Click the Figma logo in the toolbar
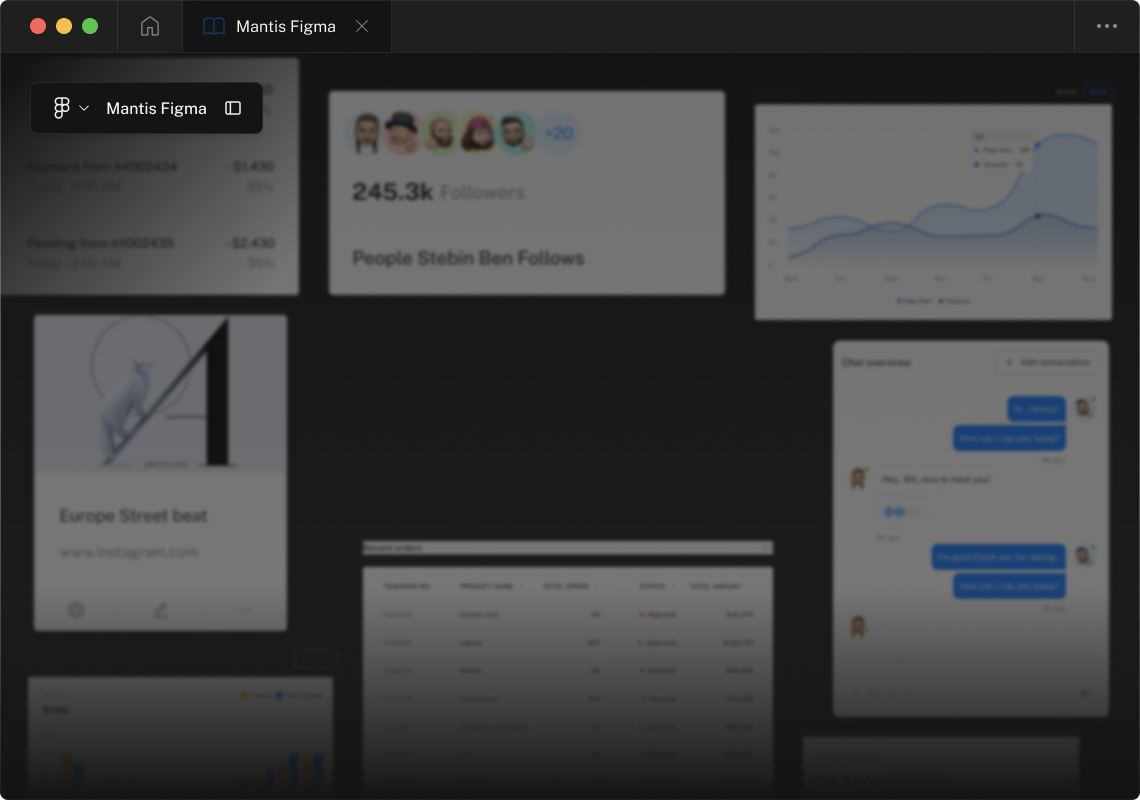 point(62,107)
